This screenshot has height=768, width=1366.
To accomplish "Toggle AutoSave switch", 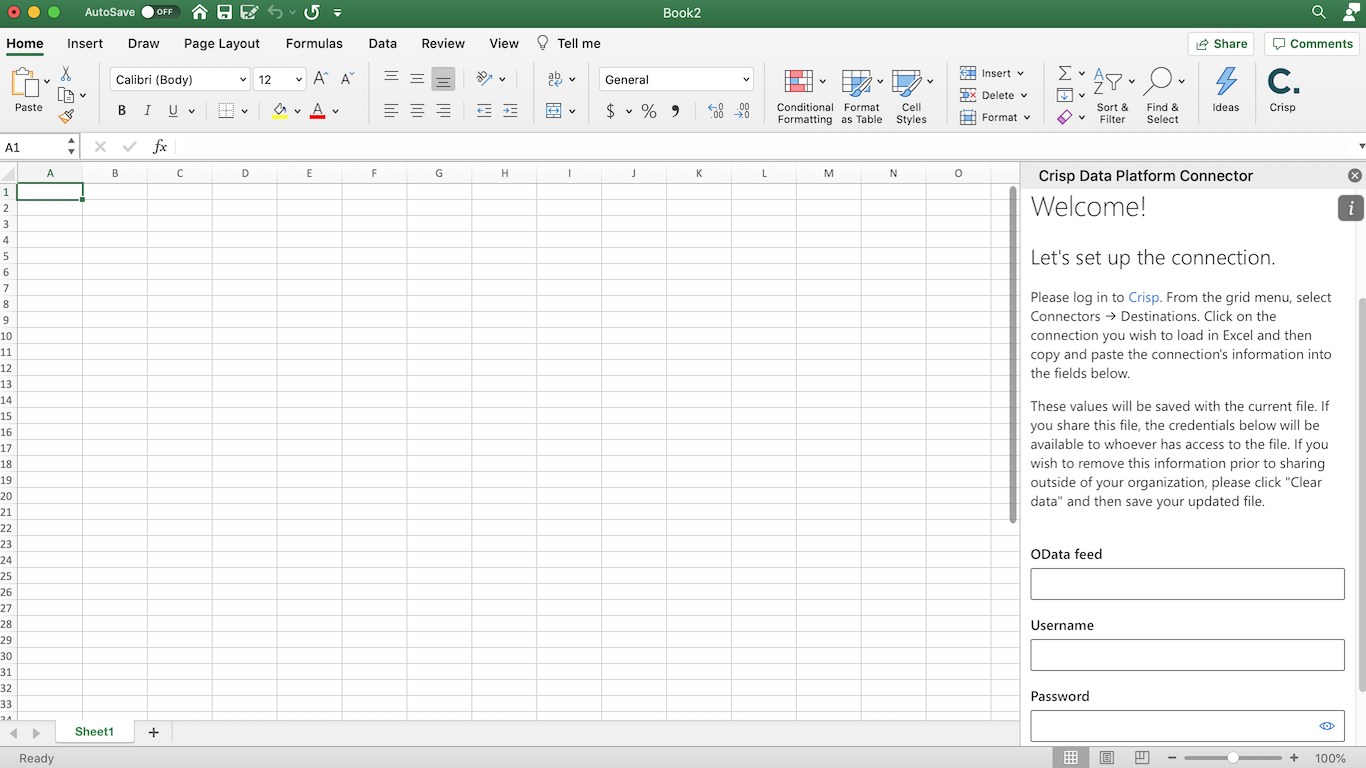I will [159, 12].
